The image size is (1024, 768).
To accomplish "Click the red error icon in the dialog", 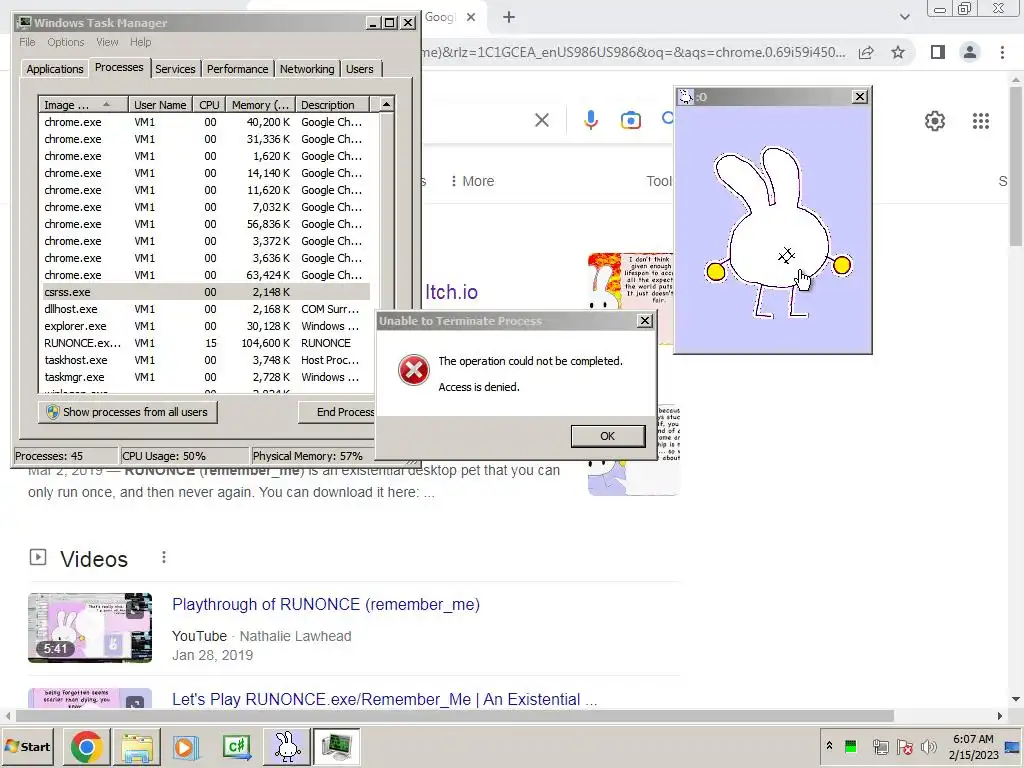I will (x=414, y=370).
